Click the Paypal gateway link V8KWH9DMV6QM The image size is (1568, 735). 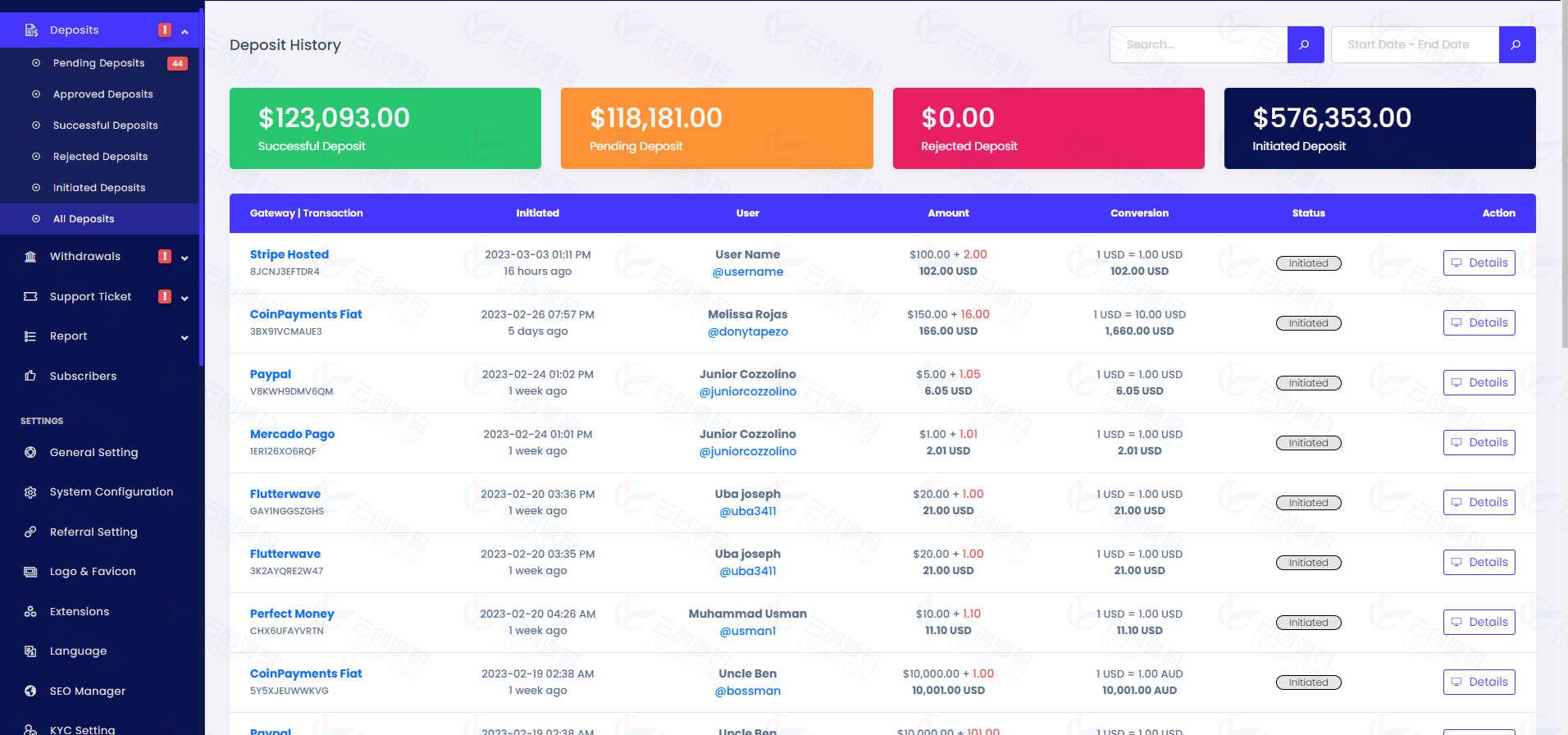[x=270, y=374]
